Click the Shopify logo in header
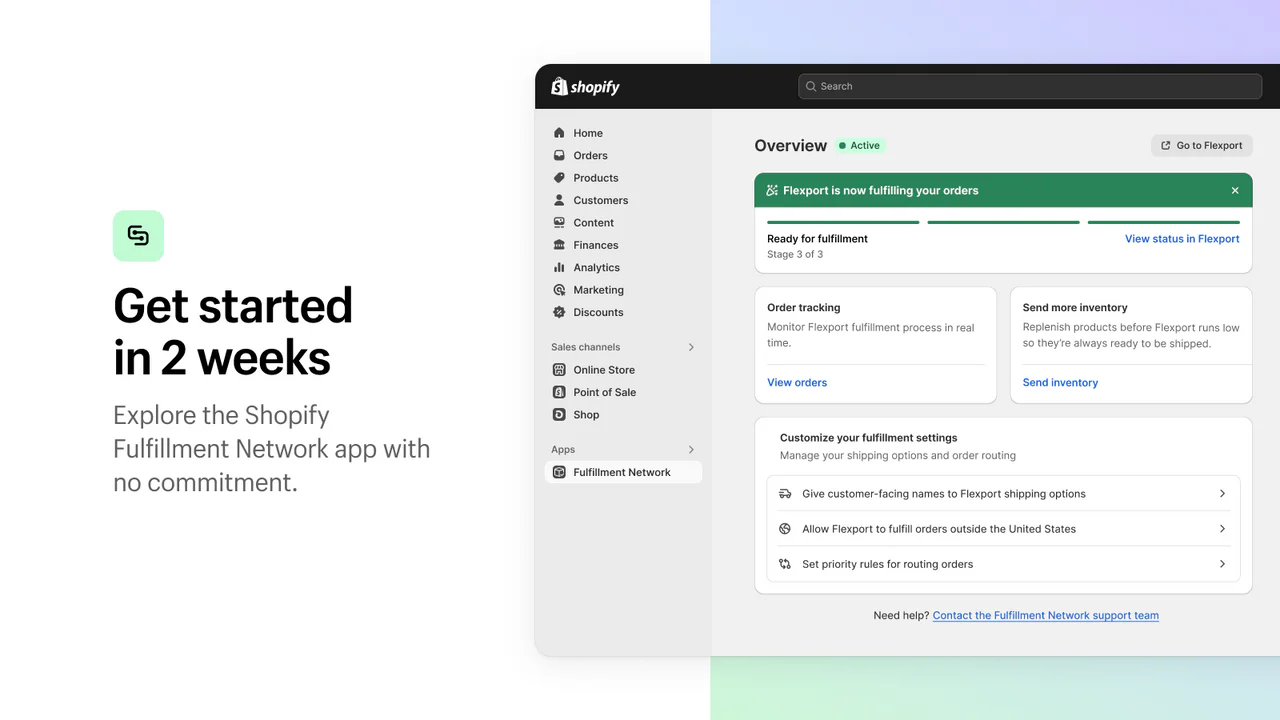This screenshot has height=720, width=1280. (585, 87)
